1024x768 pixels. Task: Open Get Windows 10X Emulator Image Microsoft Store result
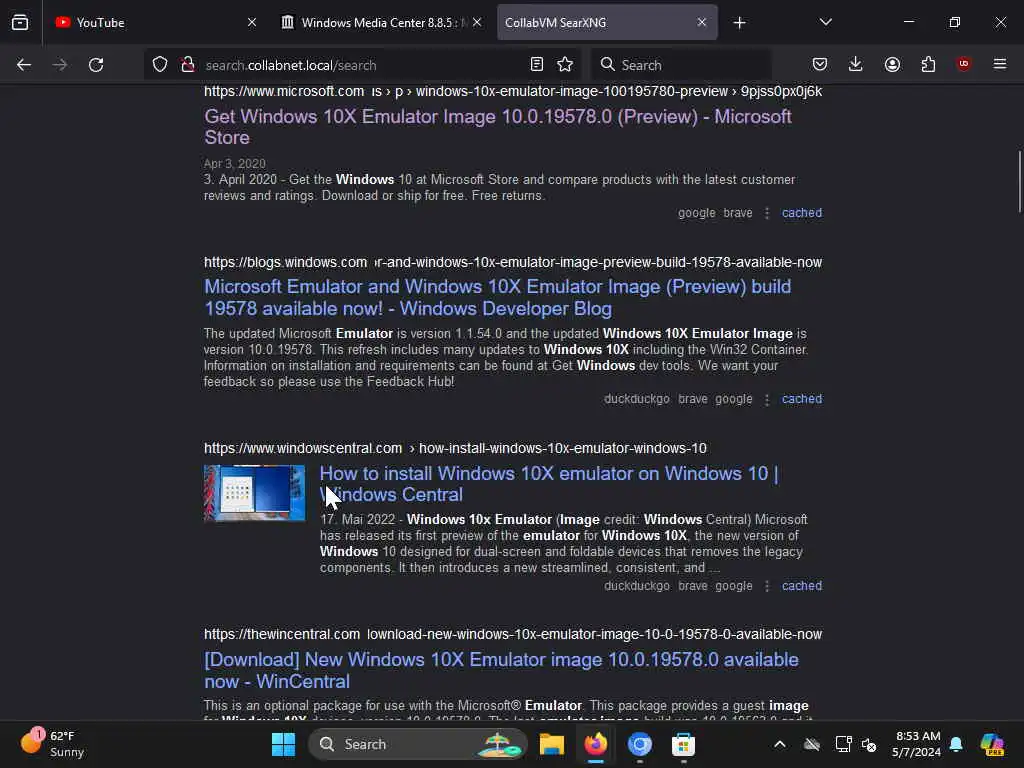[x=498, y=127]
